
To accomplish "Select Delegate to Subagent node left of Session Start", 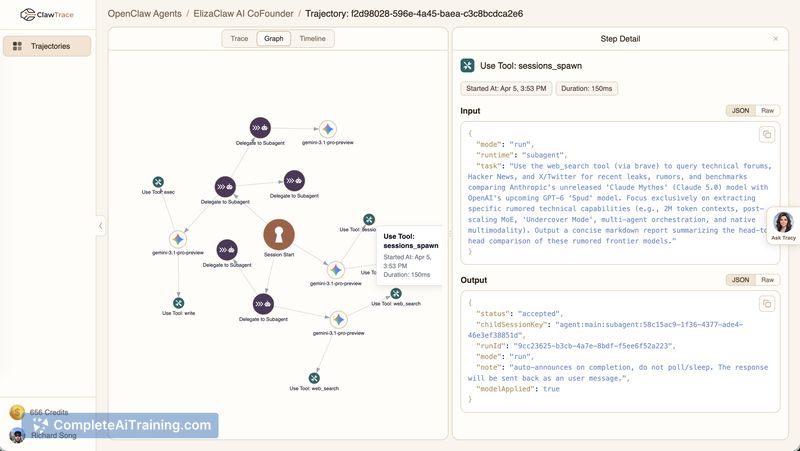I will coord(227,250).
